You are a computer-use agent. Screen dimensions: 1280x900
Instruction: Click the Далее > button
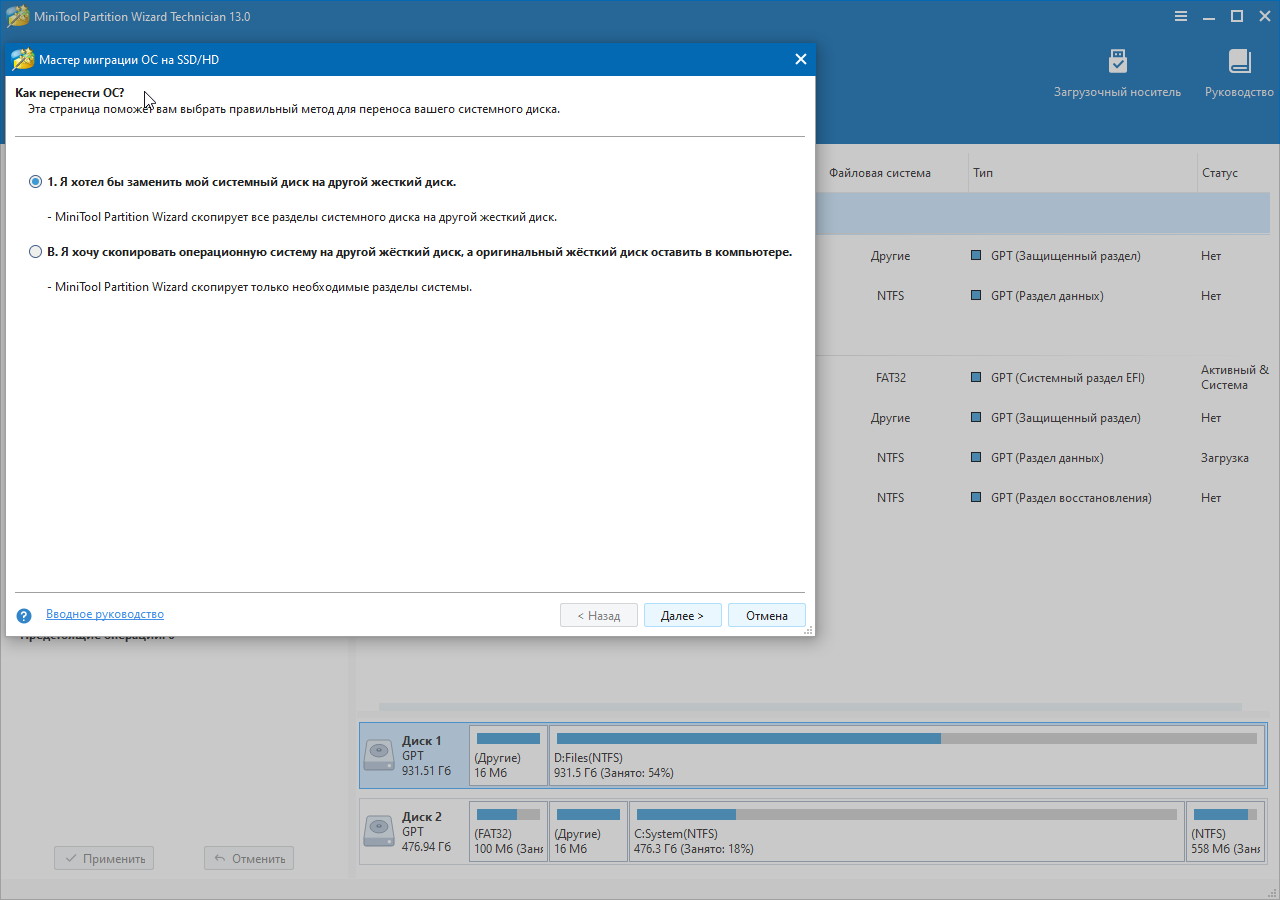682,615
